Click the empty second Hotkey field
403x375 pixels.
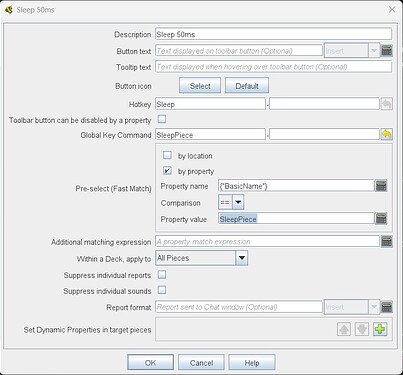[324, 104]
